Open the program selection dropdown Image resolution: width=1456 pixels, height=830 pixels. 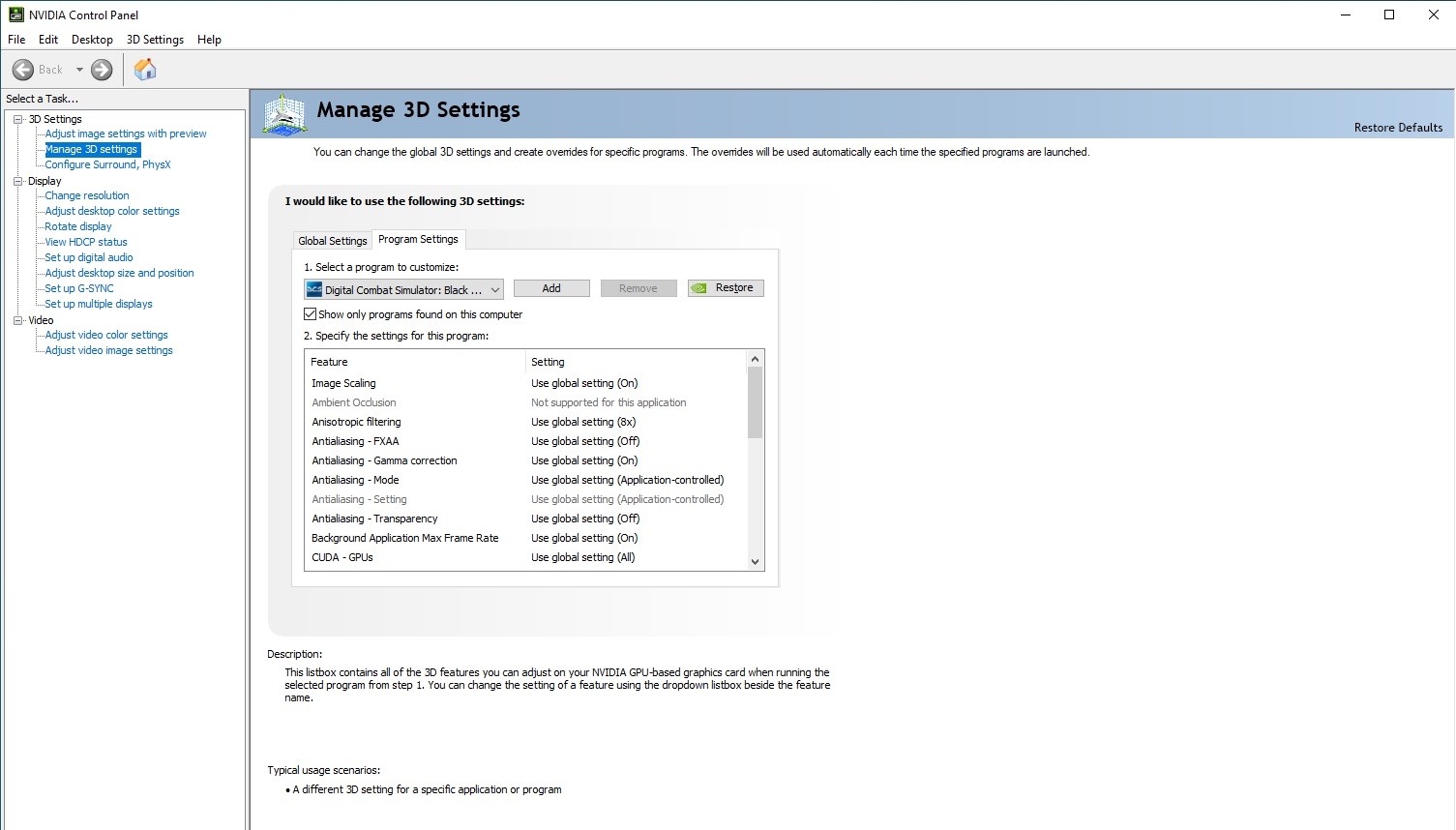coord(403,289)
